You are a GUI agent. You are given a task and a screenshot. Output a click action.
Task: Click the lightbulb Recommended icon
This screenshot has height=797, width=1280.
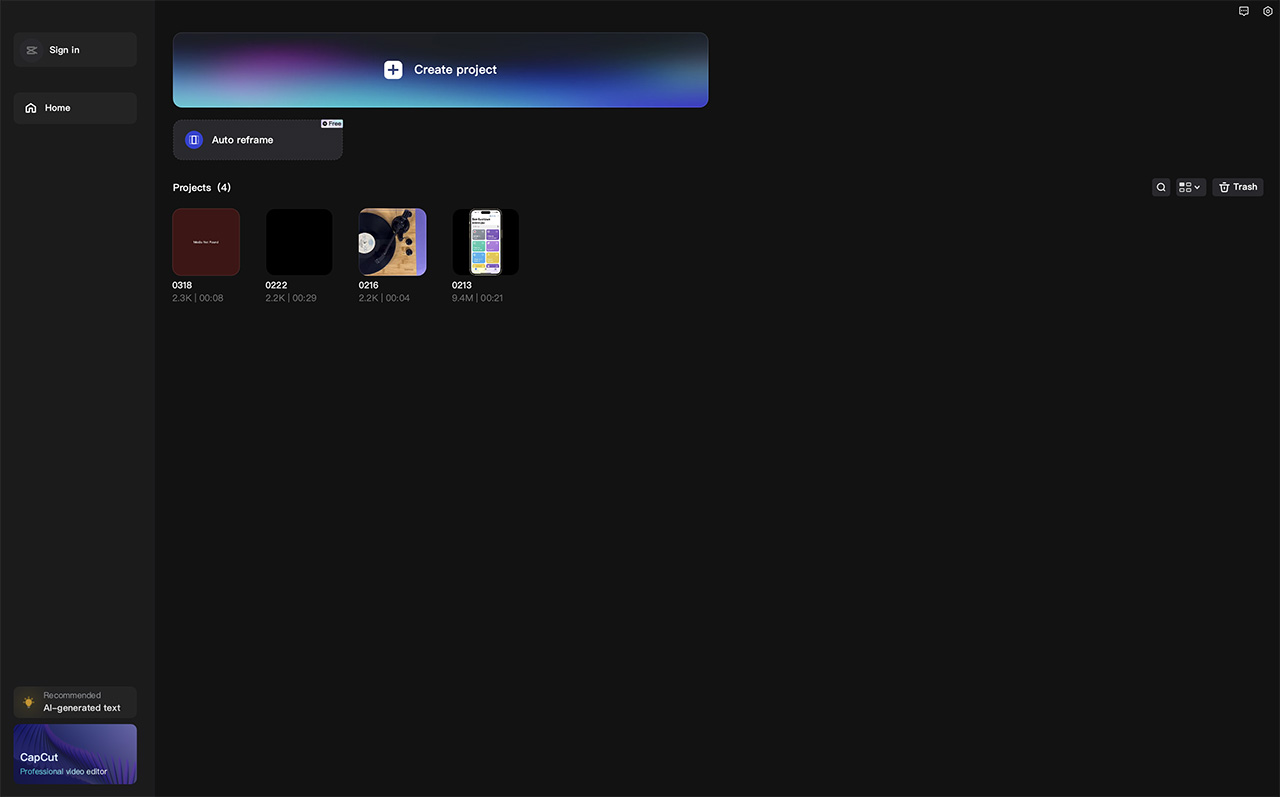pos(29,702)
